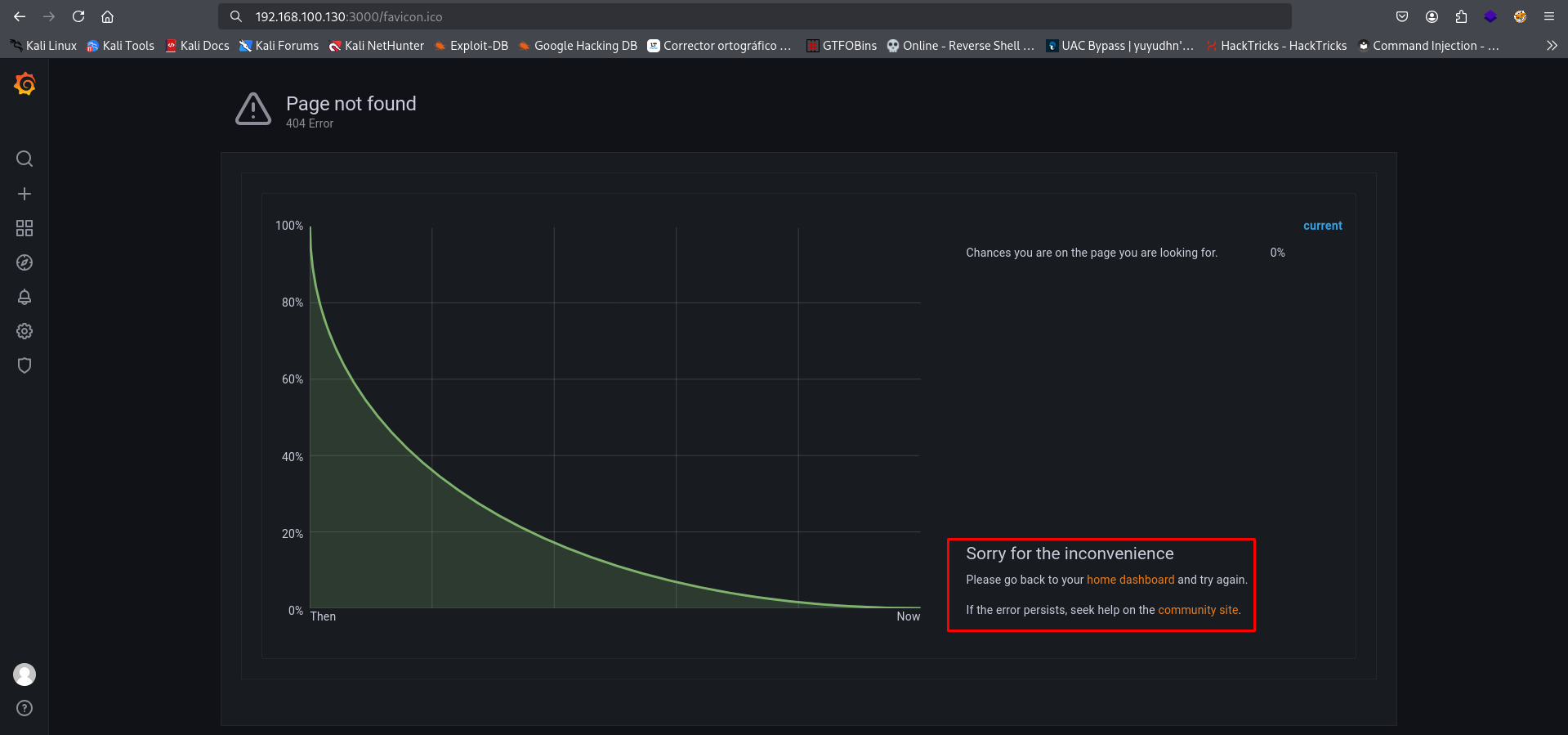This screenshot has width=1568, height=735.
Task: Open the browser extensions puzzle icon
Action: [1461, 16]
